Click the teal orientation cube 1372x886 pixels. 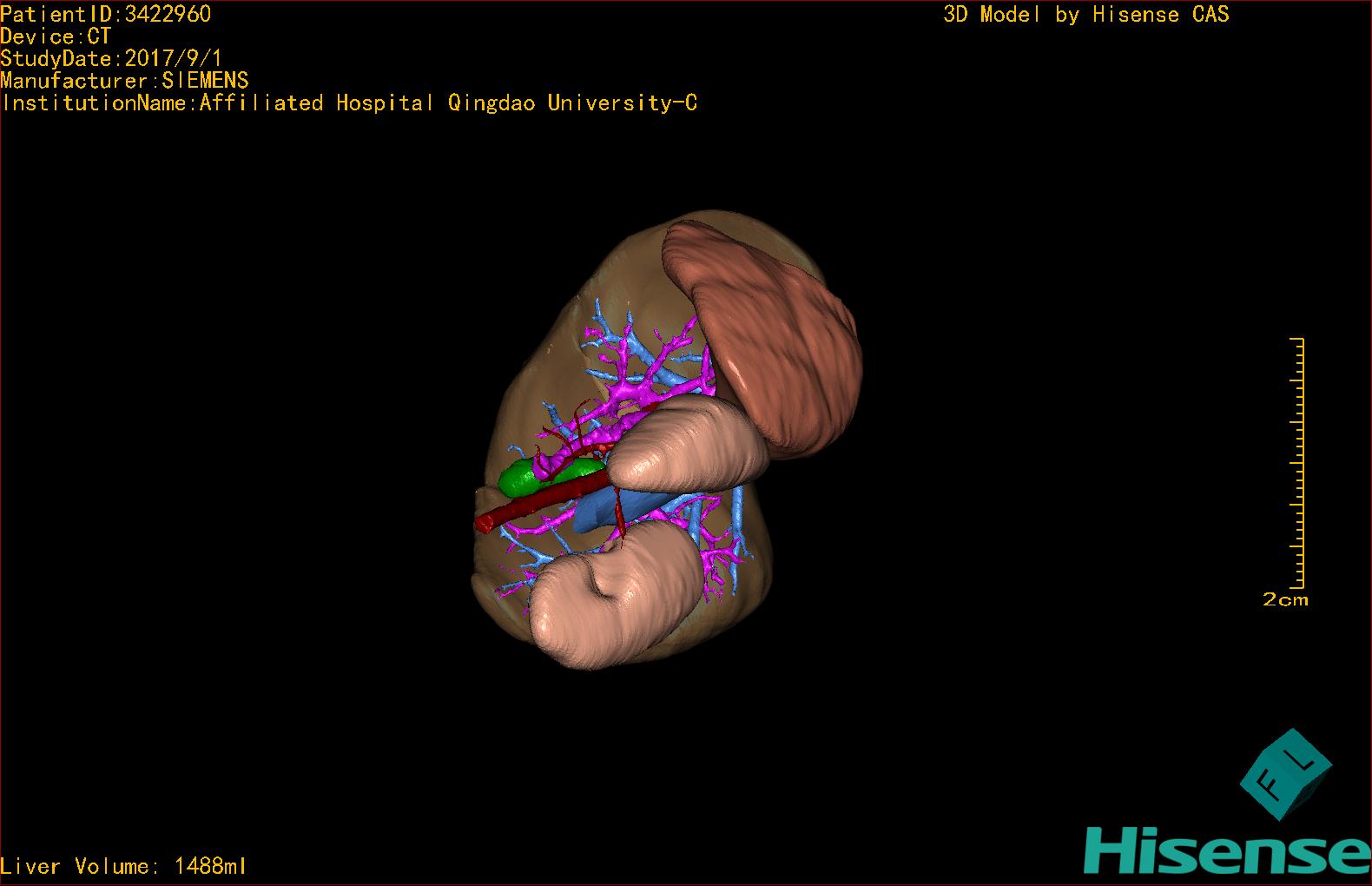click(1286, 775)
